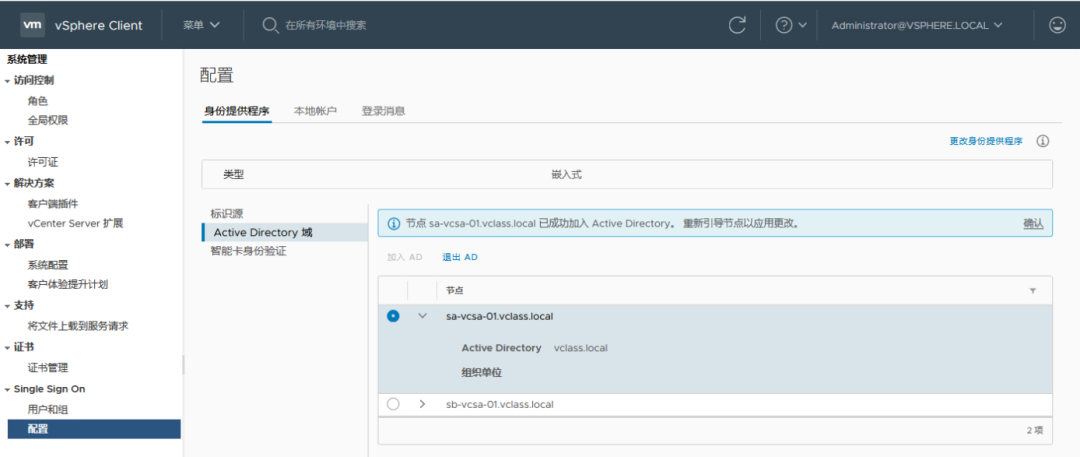The width and height of the screenshot is (1080, 457).
Task: Click the search magnifier icon
Action: tap(270, 25)
